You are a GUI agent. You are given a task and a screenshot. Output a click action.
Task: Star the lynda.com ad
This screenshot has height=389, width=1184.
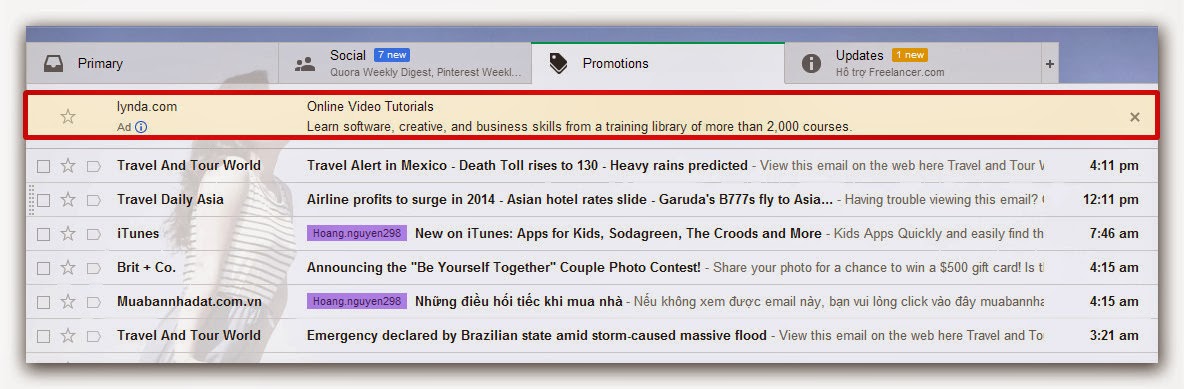[68, 116]
